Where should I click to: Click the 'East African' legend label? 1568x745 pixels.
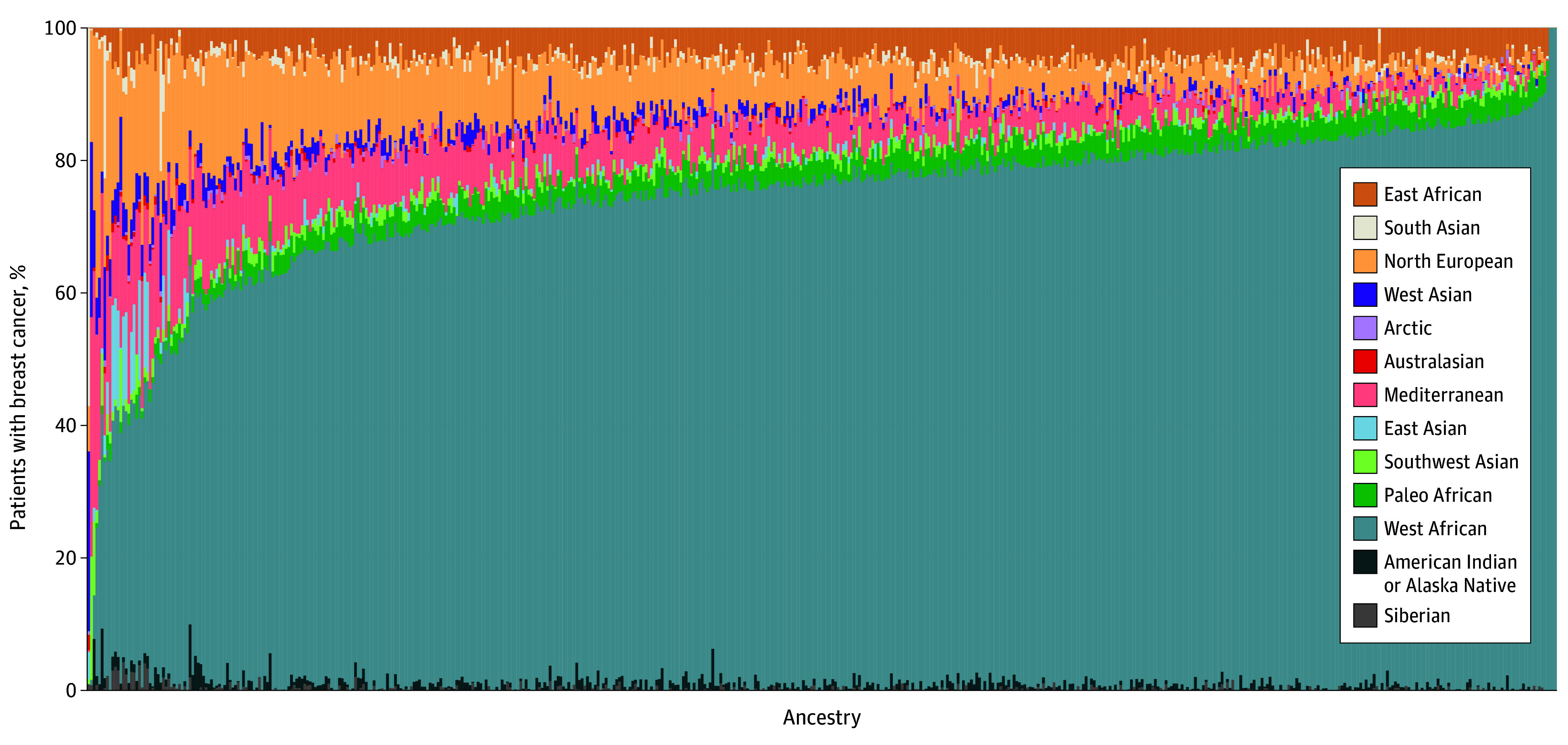click(1432, 195)
